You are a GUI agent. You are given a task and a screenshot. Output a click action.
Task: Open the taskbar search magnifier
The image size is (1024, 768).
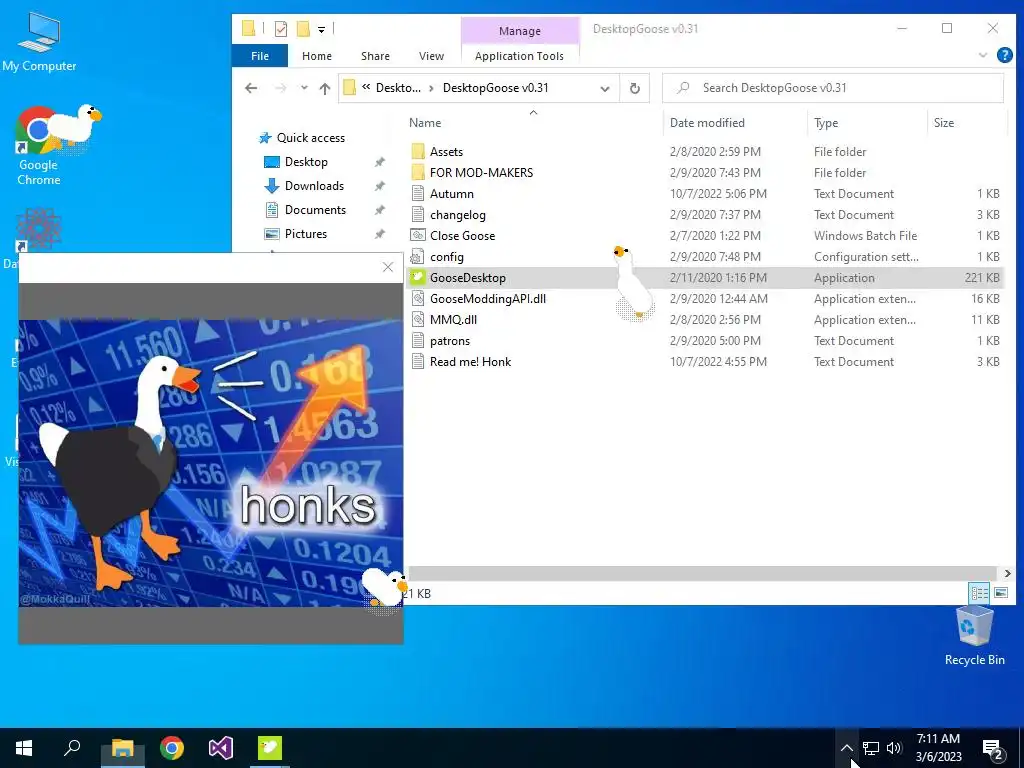click(x=72, y=748)
